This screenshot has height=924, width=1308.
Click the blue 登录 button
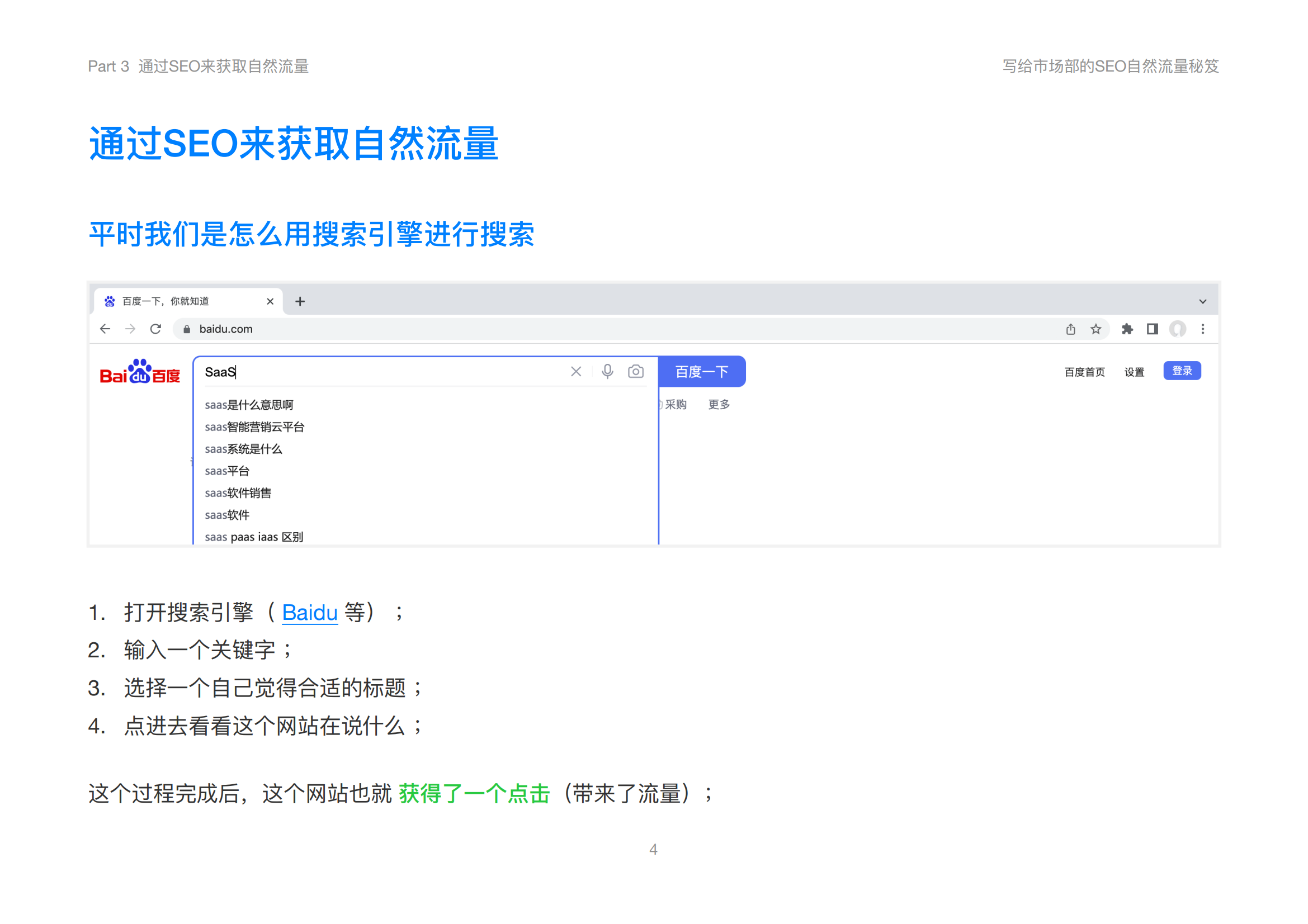[x=1182, y=371]
